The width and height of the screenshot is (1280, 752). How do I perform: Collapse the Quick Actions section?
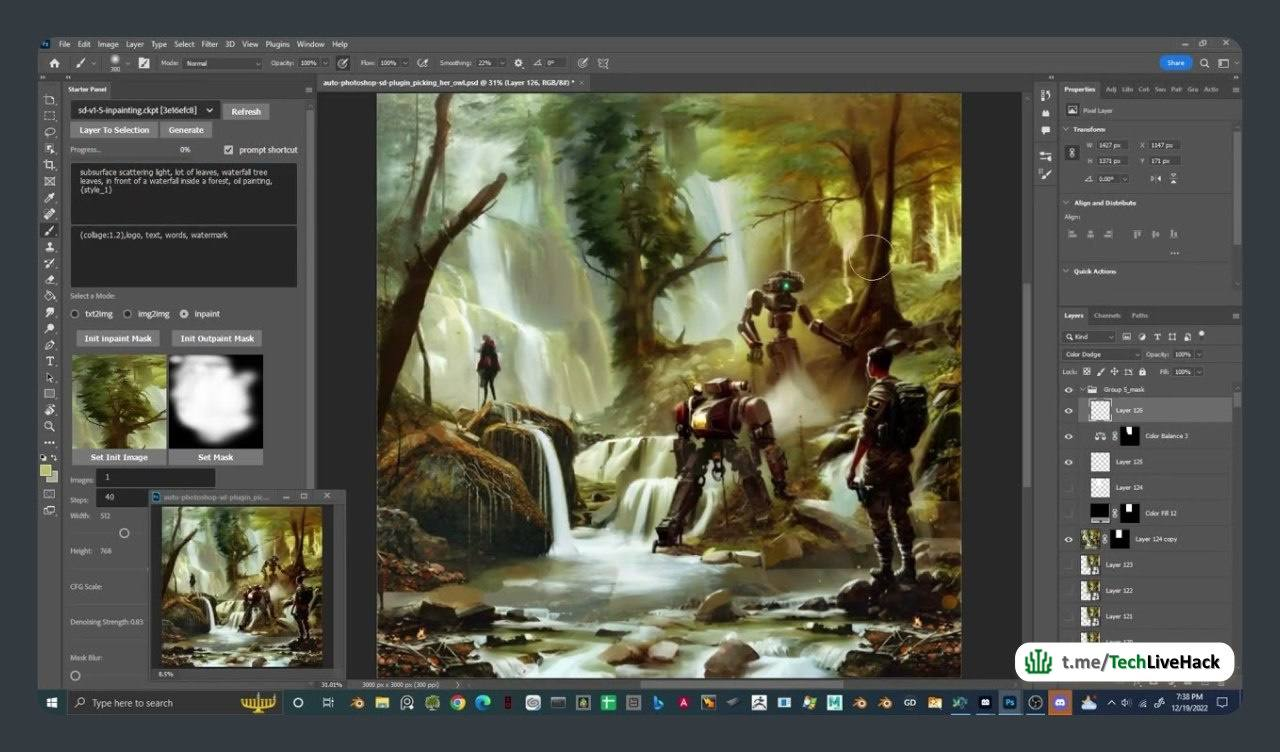pos(1066,271)
